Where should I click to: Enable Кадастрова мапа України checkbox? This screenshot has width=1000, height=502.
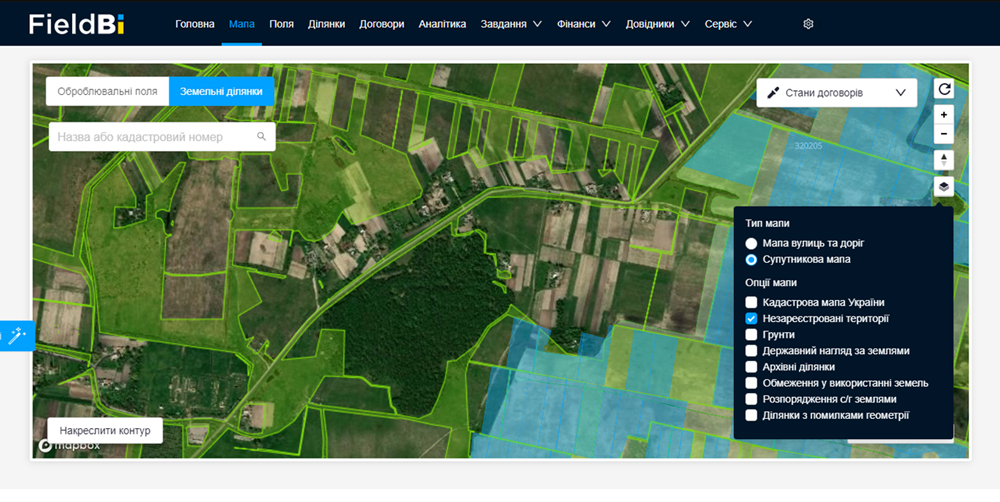coord(751,302)
